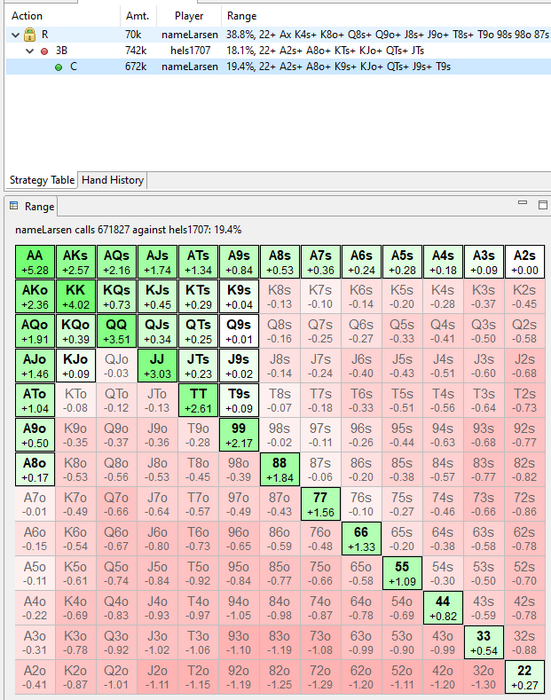Click the QQ +3.51 cell
Screen dimensions: 551x700
click(117, 331)
